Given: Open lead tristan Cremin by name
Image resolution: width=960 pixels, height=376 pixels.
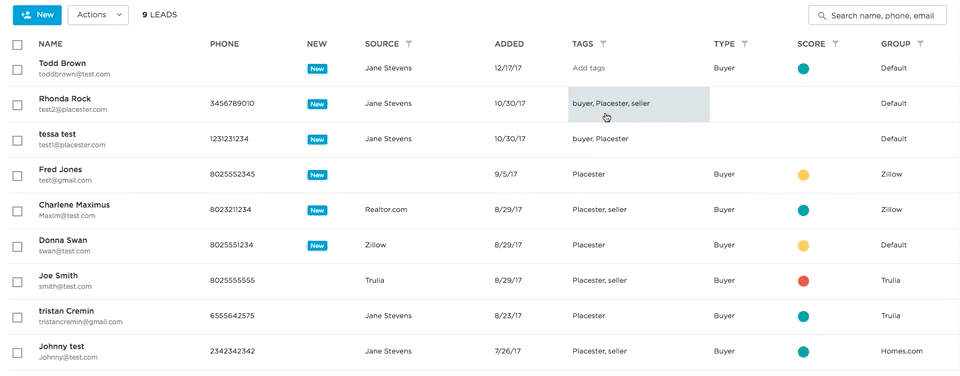Looking at the screenshot, I should pos(66,311).
